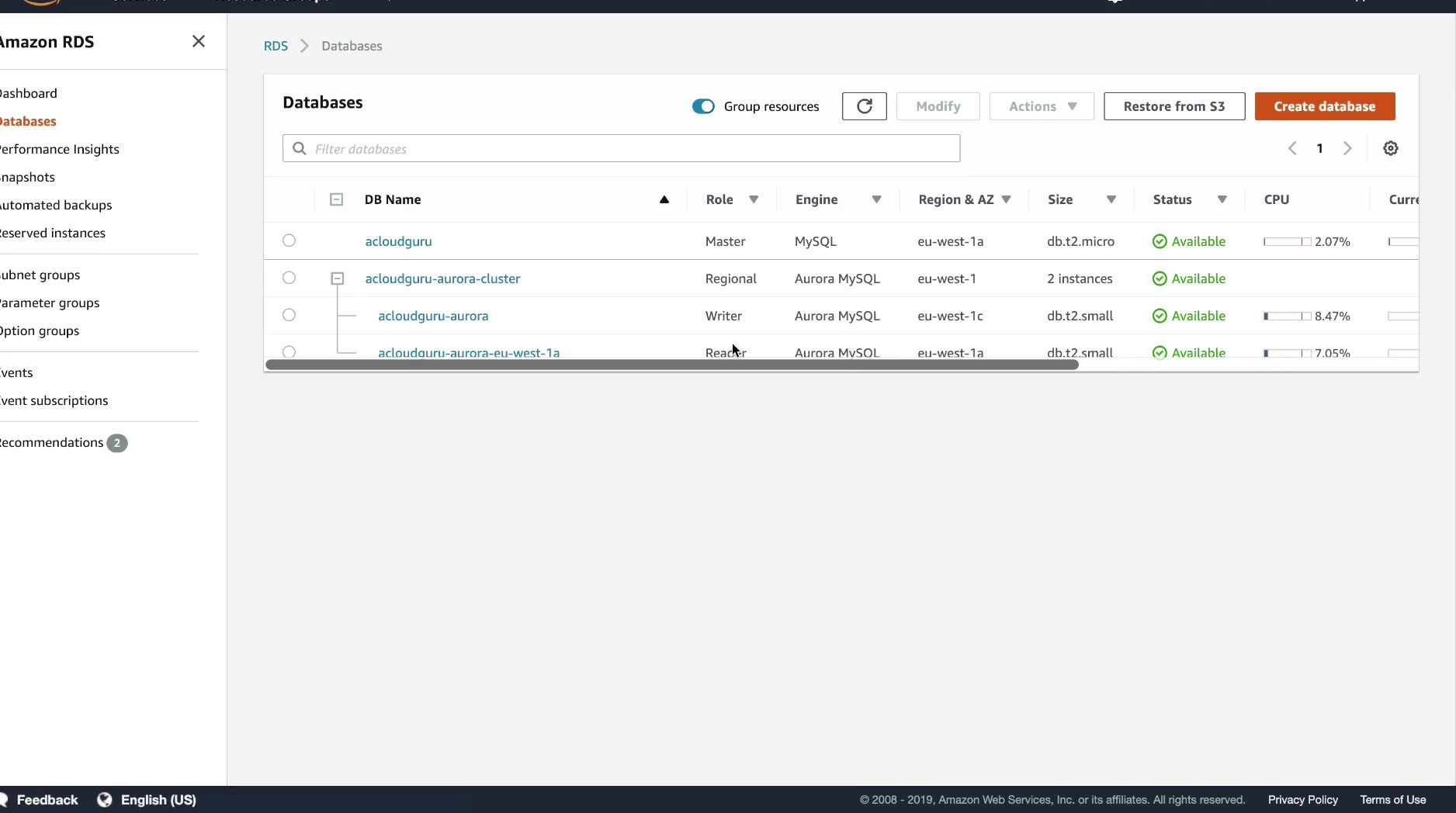Screen dimensions: 1456x813
Task: Open the acloudguru database link
Action: point(398,241)
